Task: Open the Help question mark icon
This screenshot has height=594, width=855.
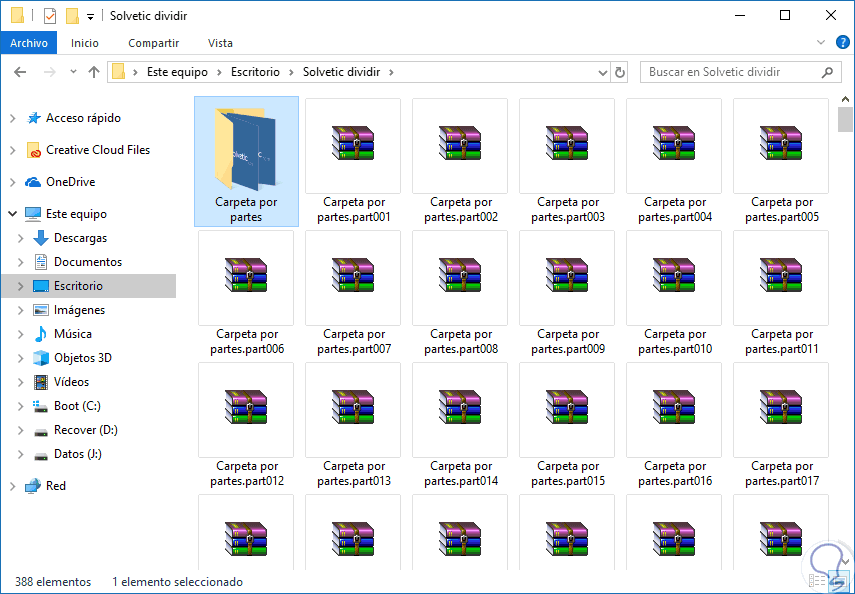Action: (842, 43)
